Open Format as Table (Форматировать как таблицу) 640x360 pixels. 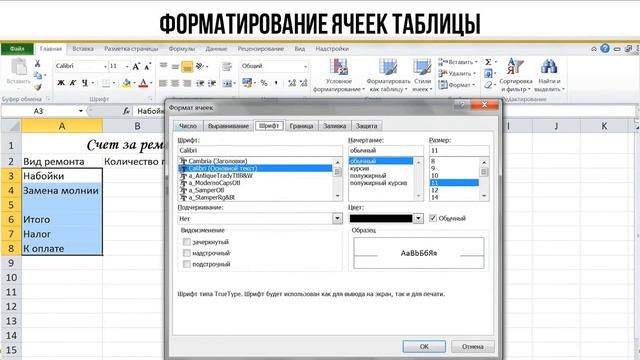pos(388,75)
